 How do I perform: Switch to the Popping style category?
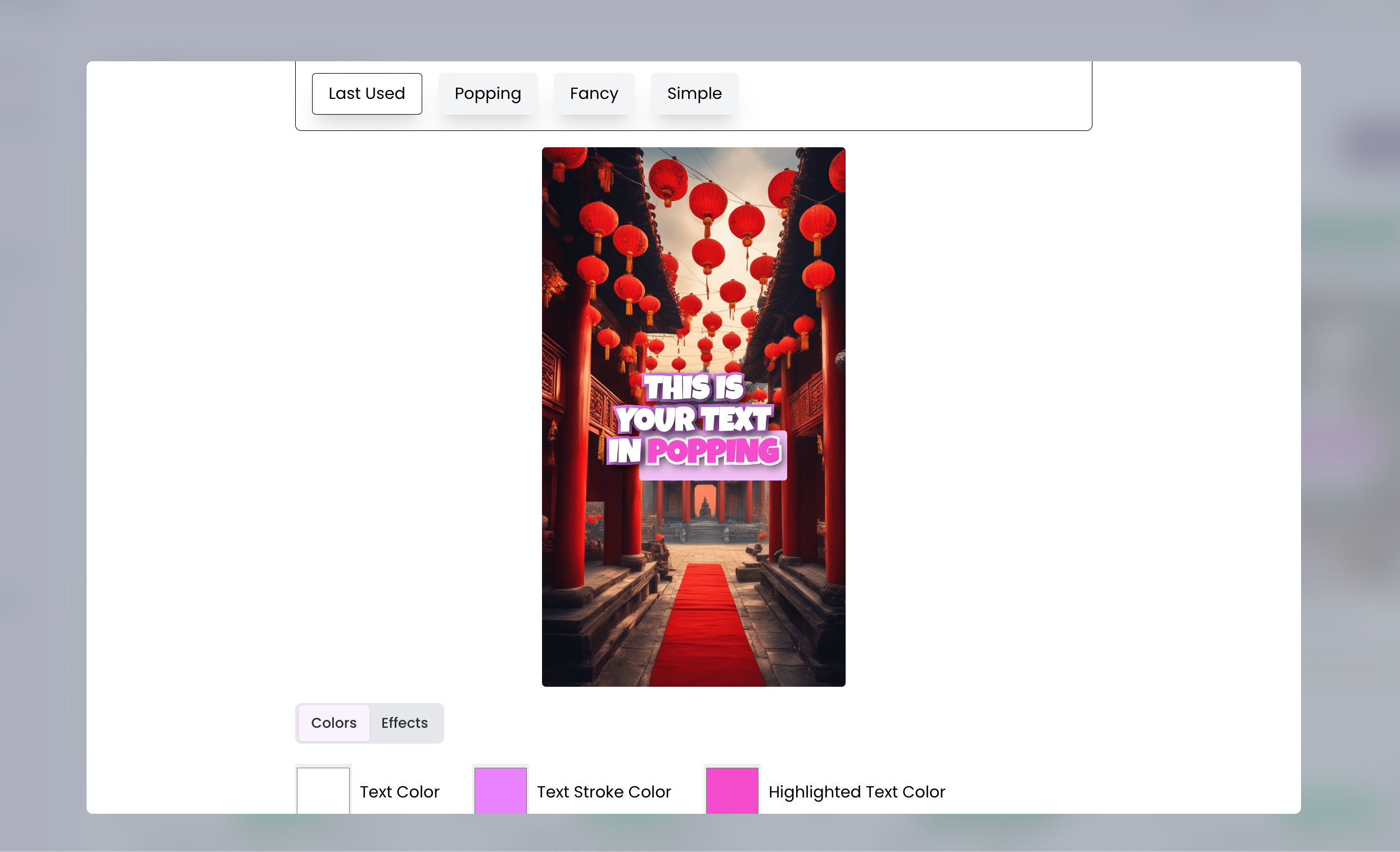[487, 94]
